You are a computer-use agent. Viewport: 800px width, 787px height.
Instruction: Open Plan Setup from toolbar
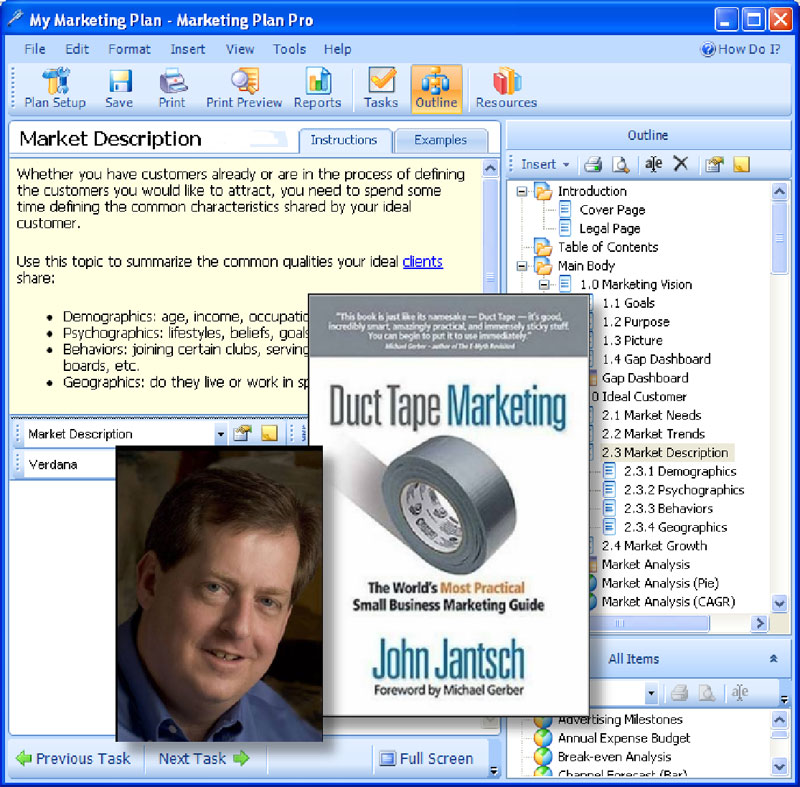coord(55,88)
